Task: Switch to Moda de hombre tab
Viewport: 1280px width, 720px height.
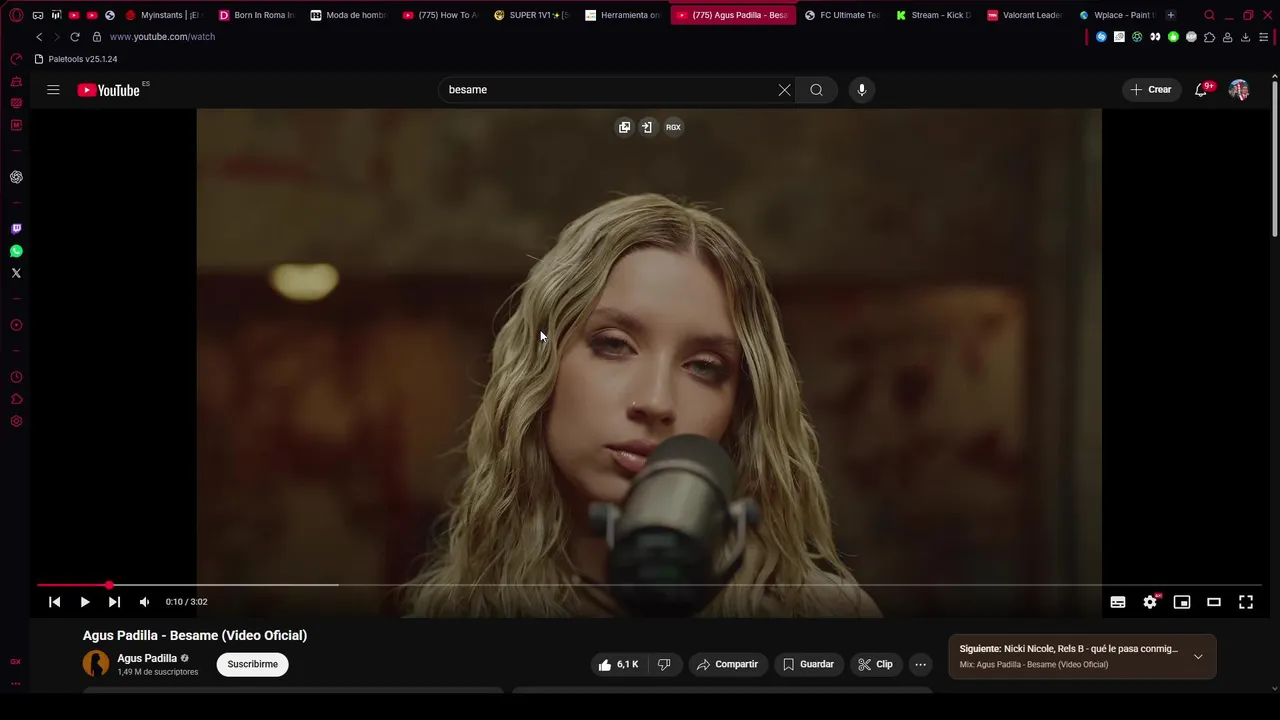Action: (349, 15)
